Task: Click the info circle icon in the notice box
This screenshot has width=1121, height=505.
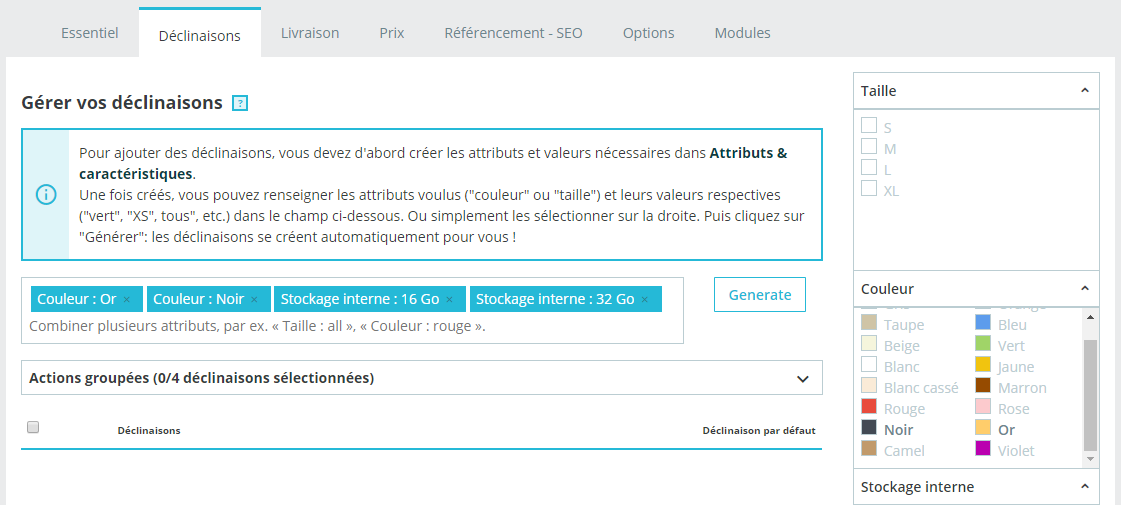Action: [46, 195]
